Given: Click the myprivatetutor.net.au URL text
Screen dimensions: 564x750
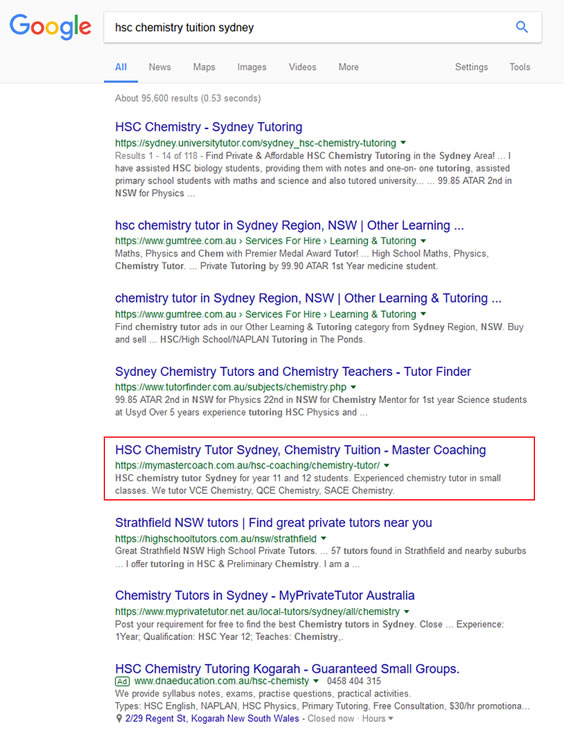Looking at the screenshot, I should click(257, 611).
